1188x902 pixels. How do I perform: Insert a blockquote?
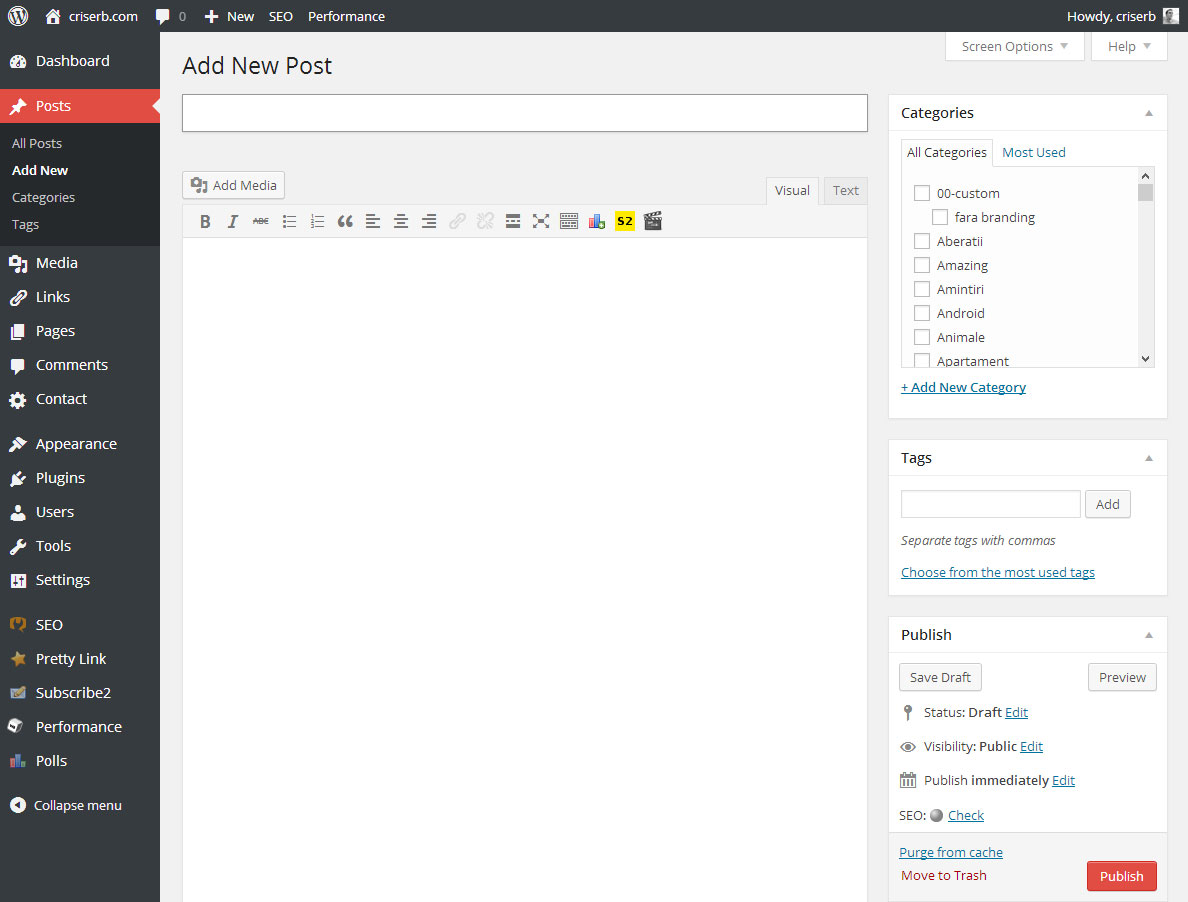(x=345, y=221)
